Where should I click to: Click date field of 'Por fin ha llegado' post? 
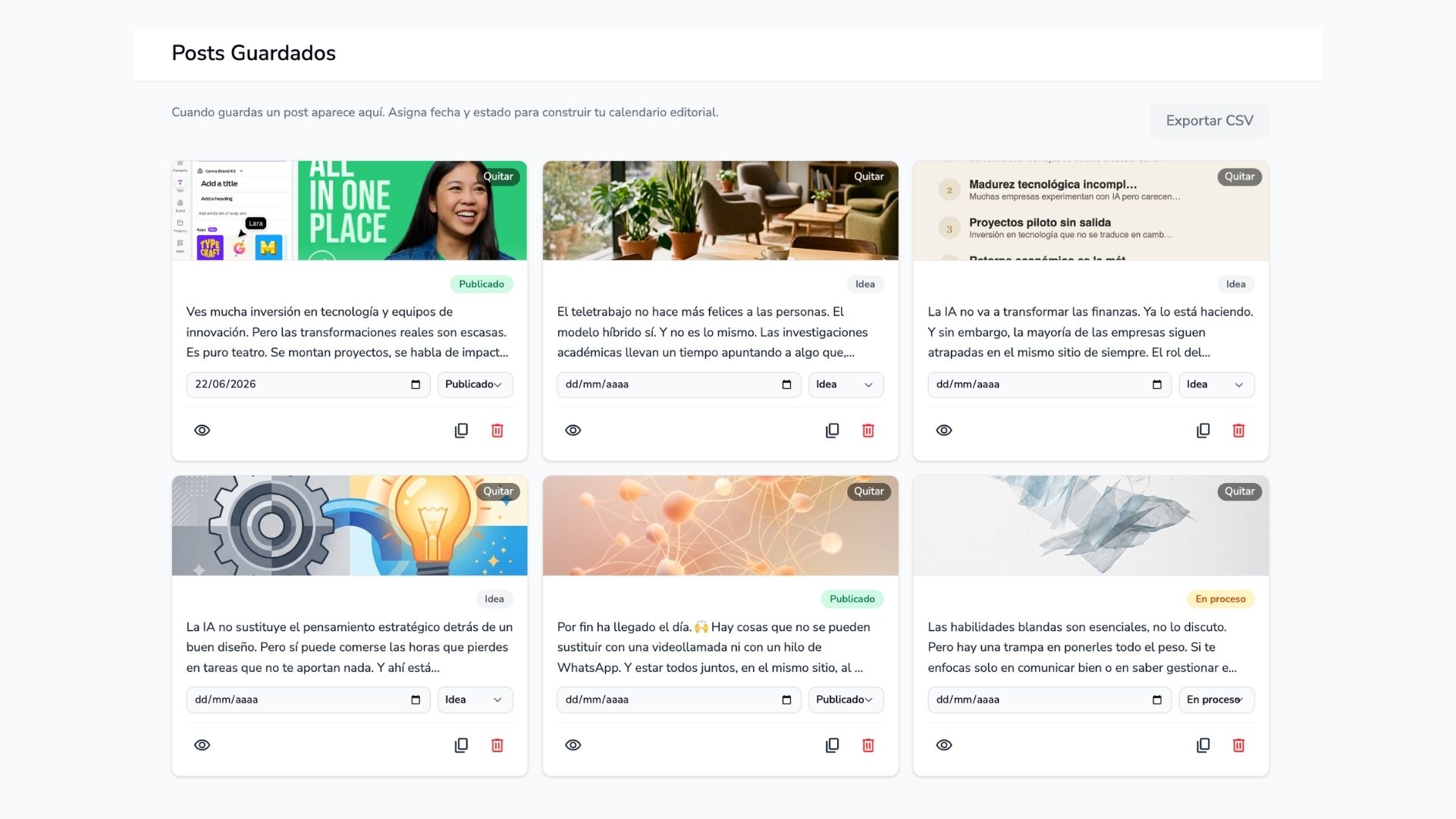pyautogui.click(x=679, y=699)
